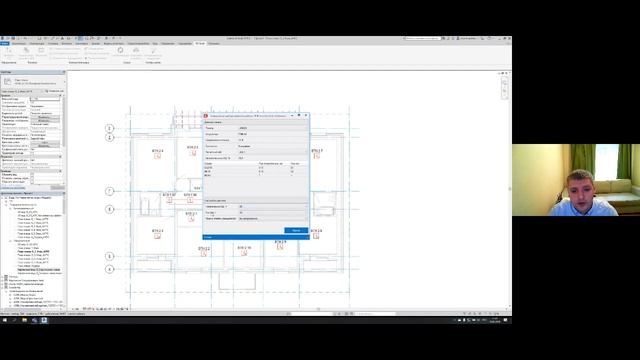Click the ribbon icon right of the circular icon

click(x=136, y=50)
